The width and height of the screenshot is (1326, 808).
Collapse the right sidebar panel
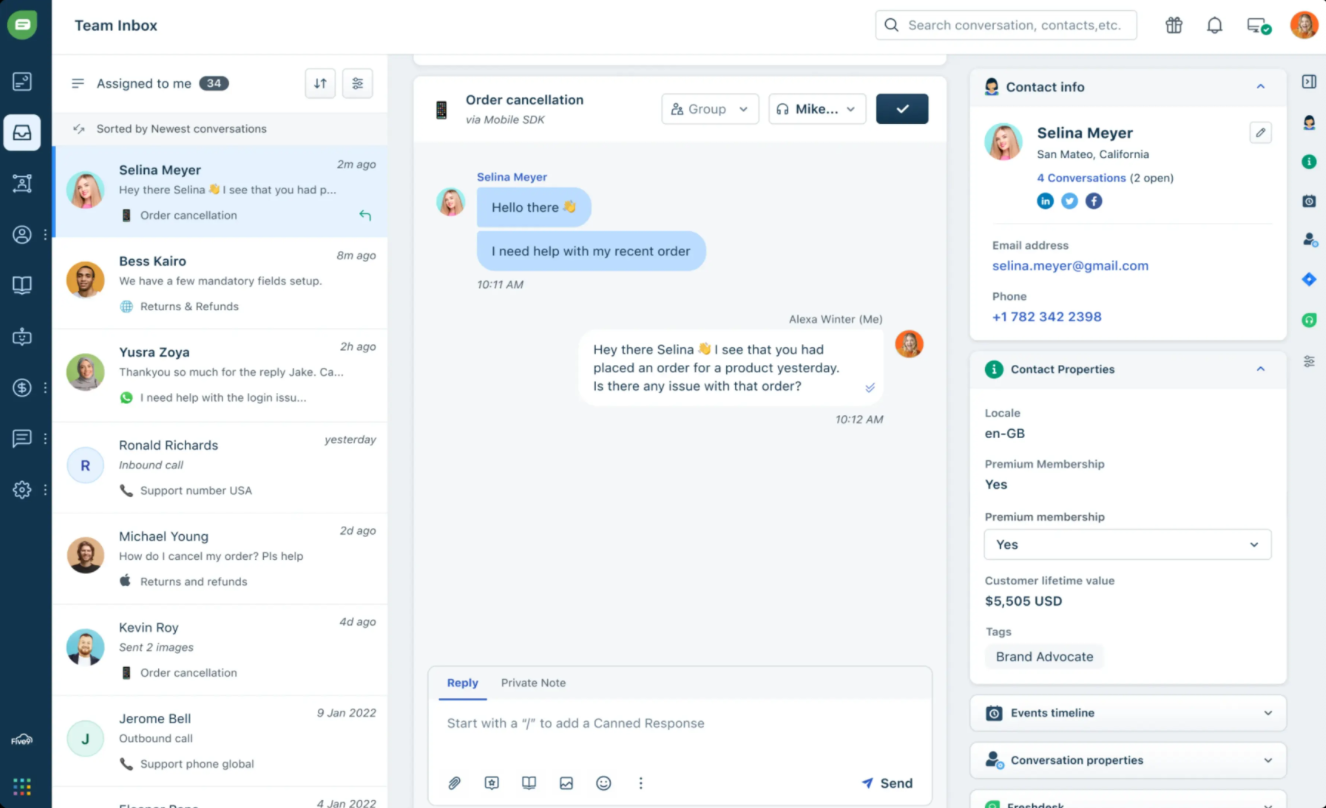click(x=1308, y=82)
